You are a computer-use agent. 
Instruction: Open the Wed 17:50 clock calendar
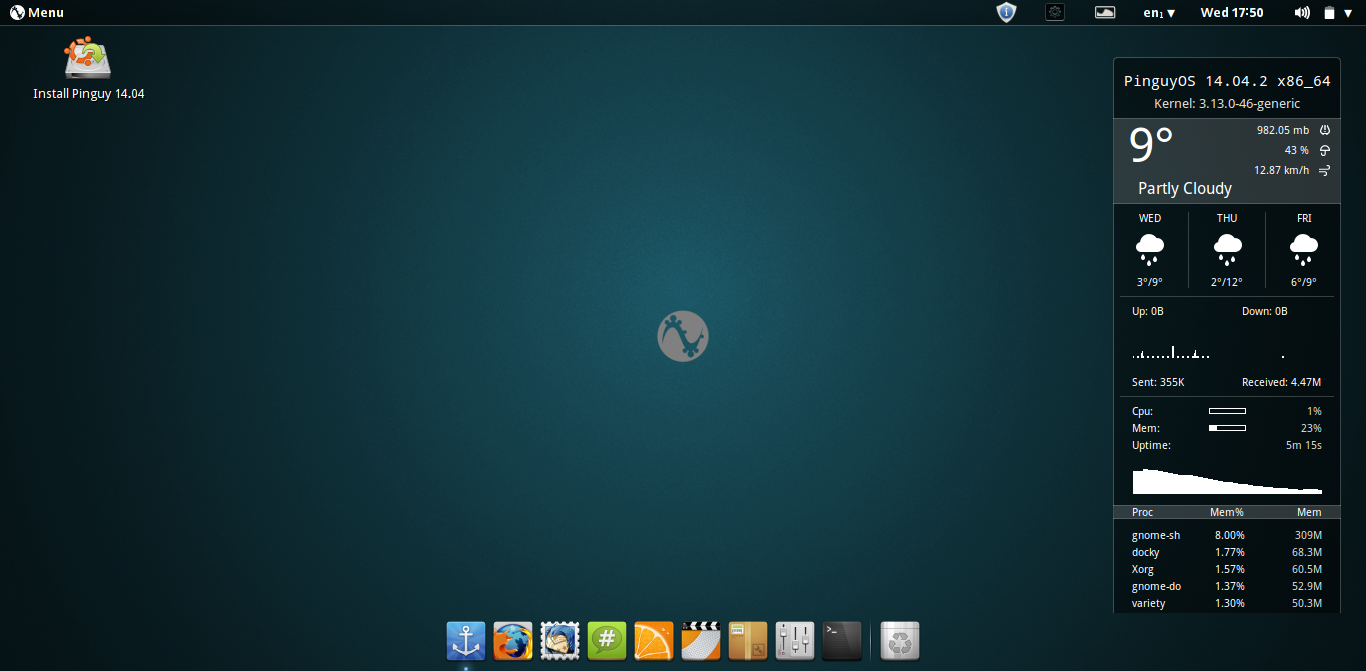tap(1232, 13)
